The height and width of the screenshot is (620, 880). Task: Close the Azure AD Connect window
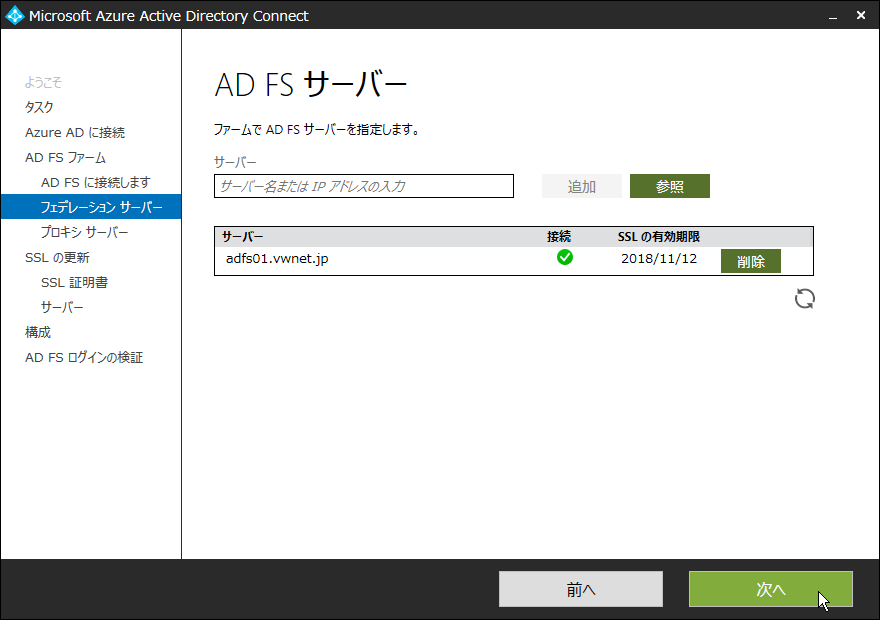pos(861,16)
